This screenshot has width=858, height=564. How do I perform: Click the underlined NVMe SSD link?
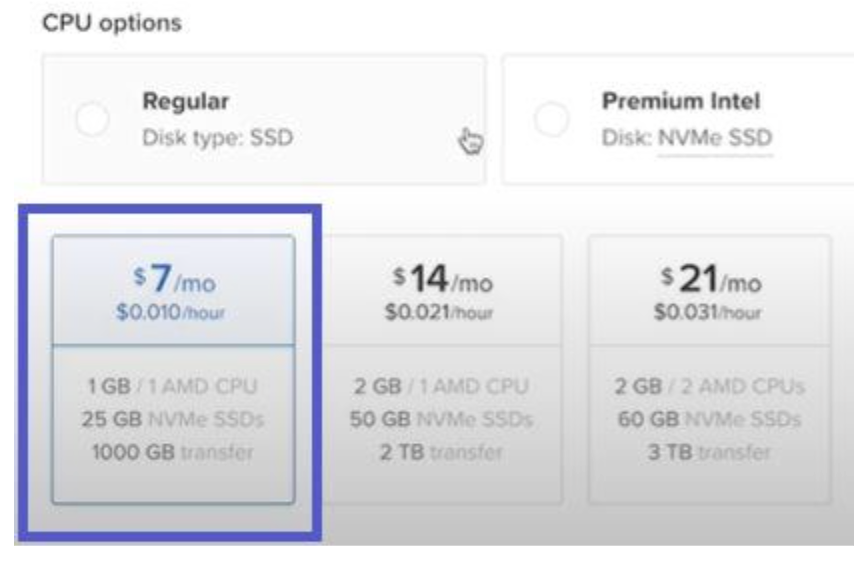[715, 138]
